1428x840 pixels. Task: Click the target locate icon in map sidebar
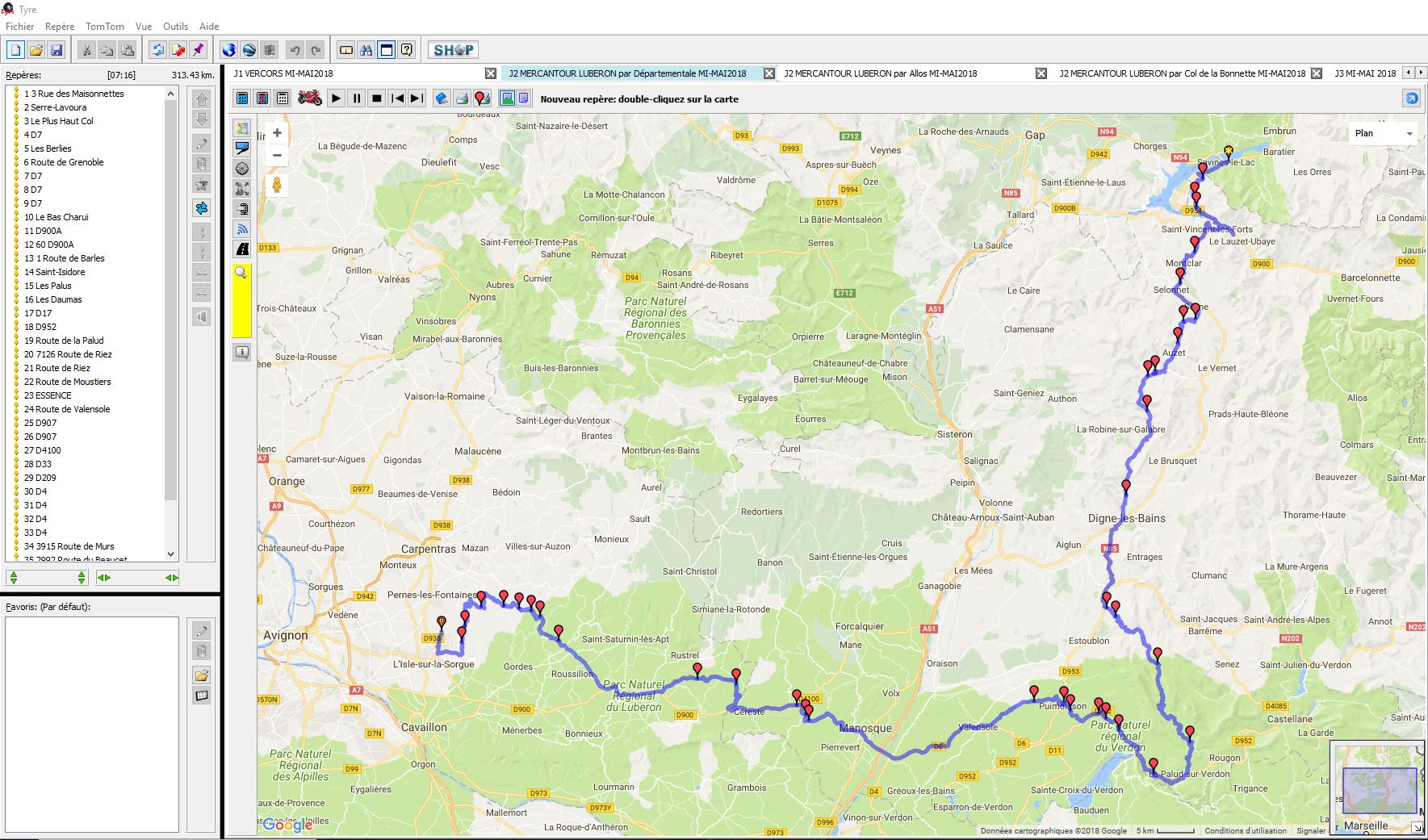242,169
